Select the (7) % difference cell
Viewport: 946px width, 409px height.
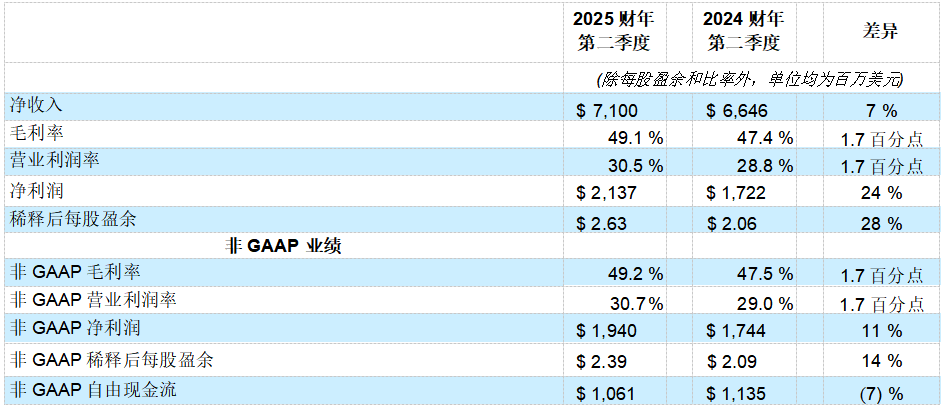tap(880, 391)
